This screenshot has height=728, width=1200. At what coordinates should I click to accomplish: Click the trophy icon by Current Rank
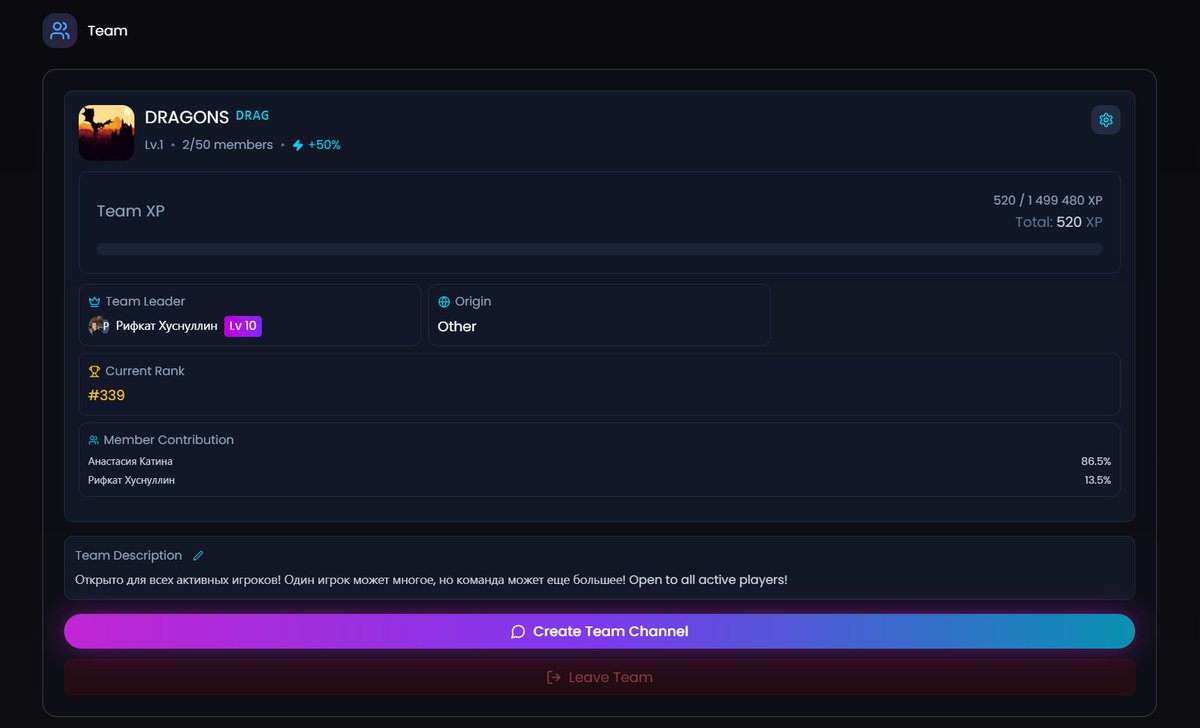[x=95, y=371]
